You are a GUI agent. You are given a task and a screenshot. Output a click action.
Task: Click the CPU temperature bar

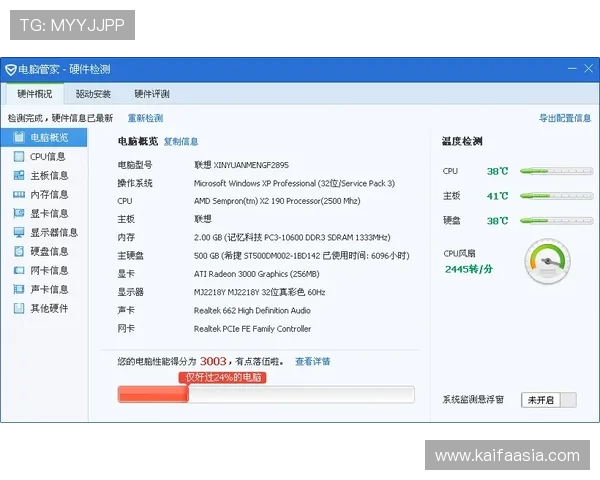[556, 171]
